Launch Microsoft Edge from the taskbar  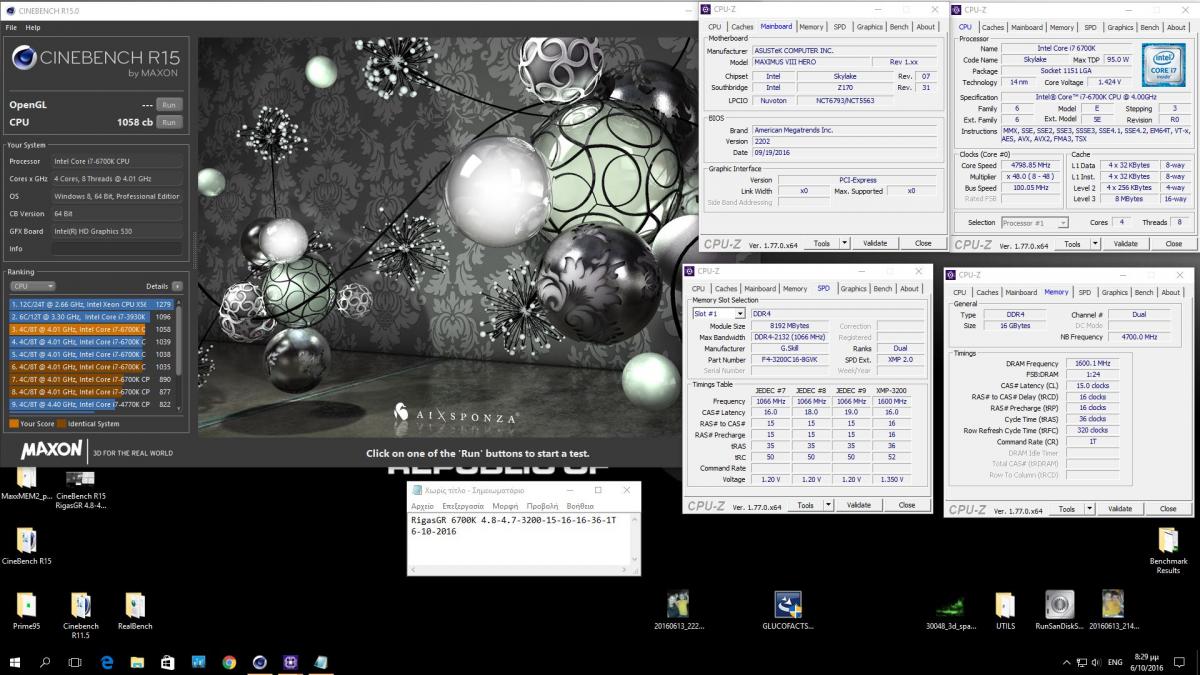pos(107,662)
